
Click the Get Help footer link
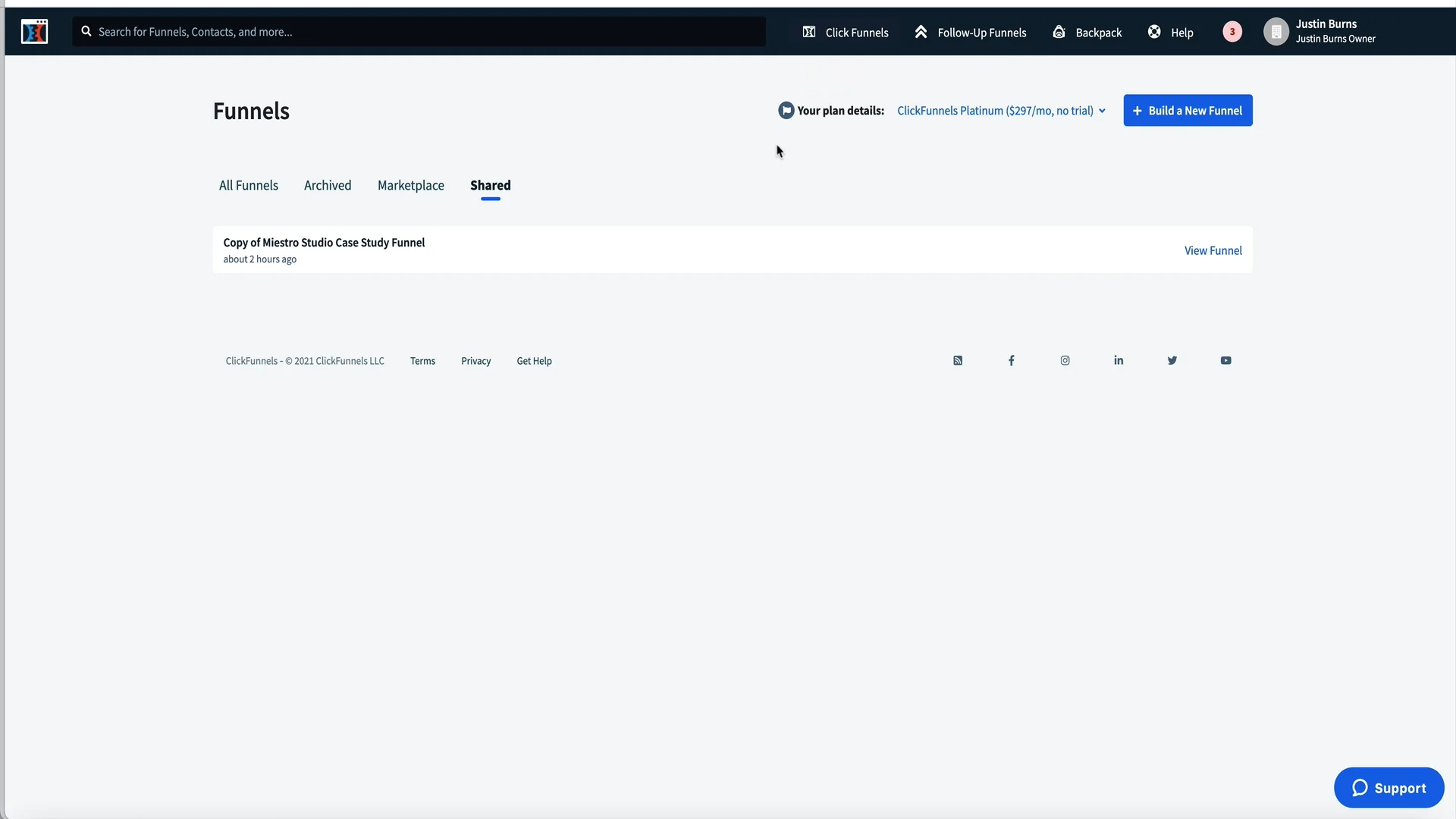(535, 362)
